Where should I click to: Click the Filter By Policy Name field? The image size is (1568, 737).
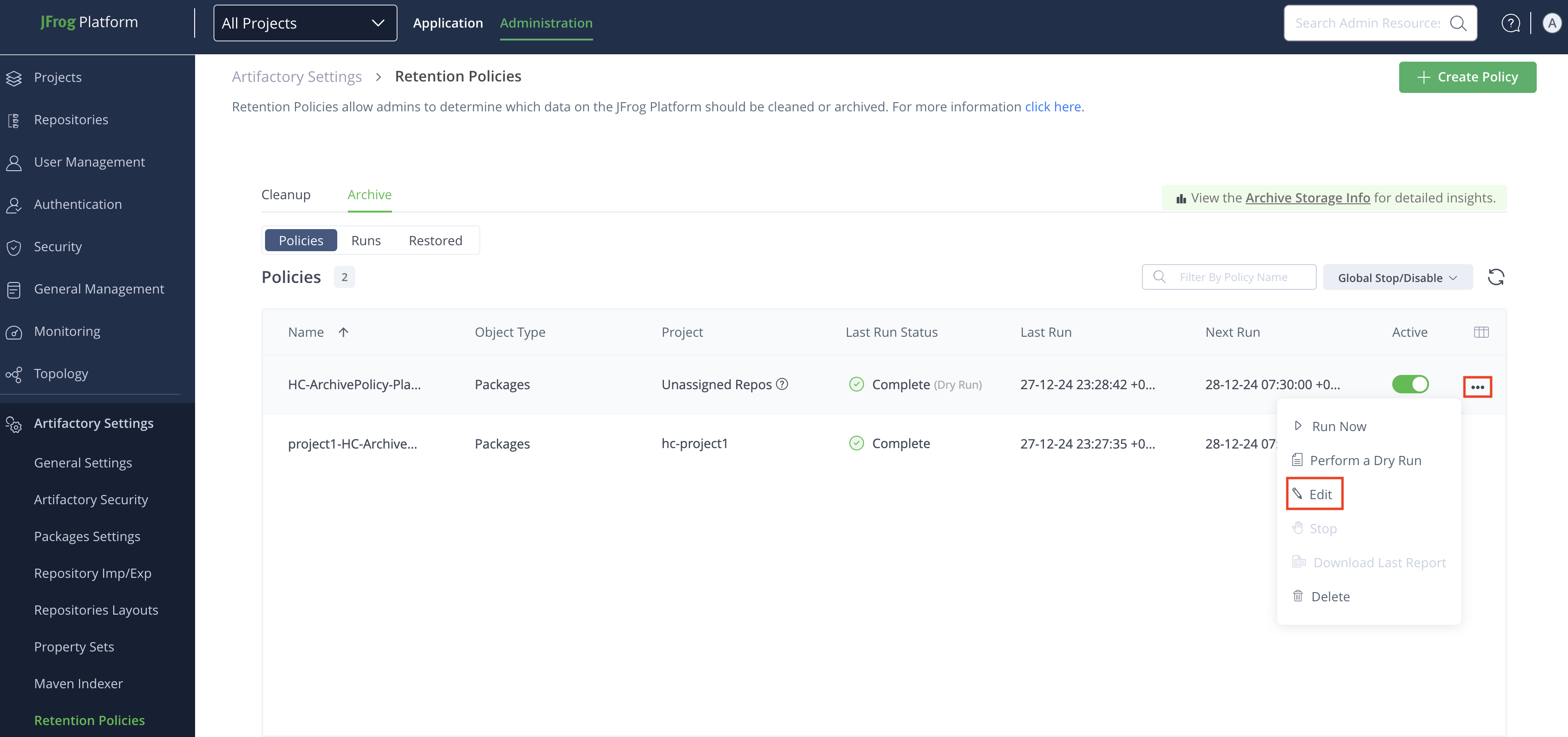1233,277
